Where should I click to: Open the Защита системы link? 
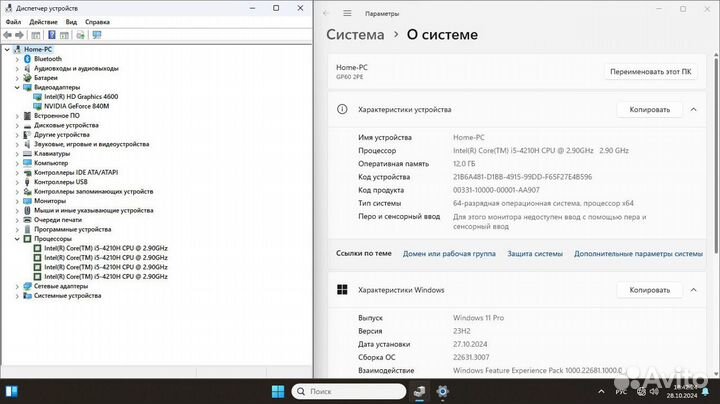click(535, 253)
